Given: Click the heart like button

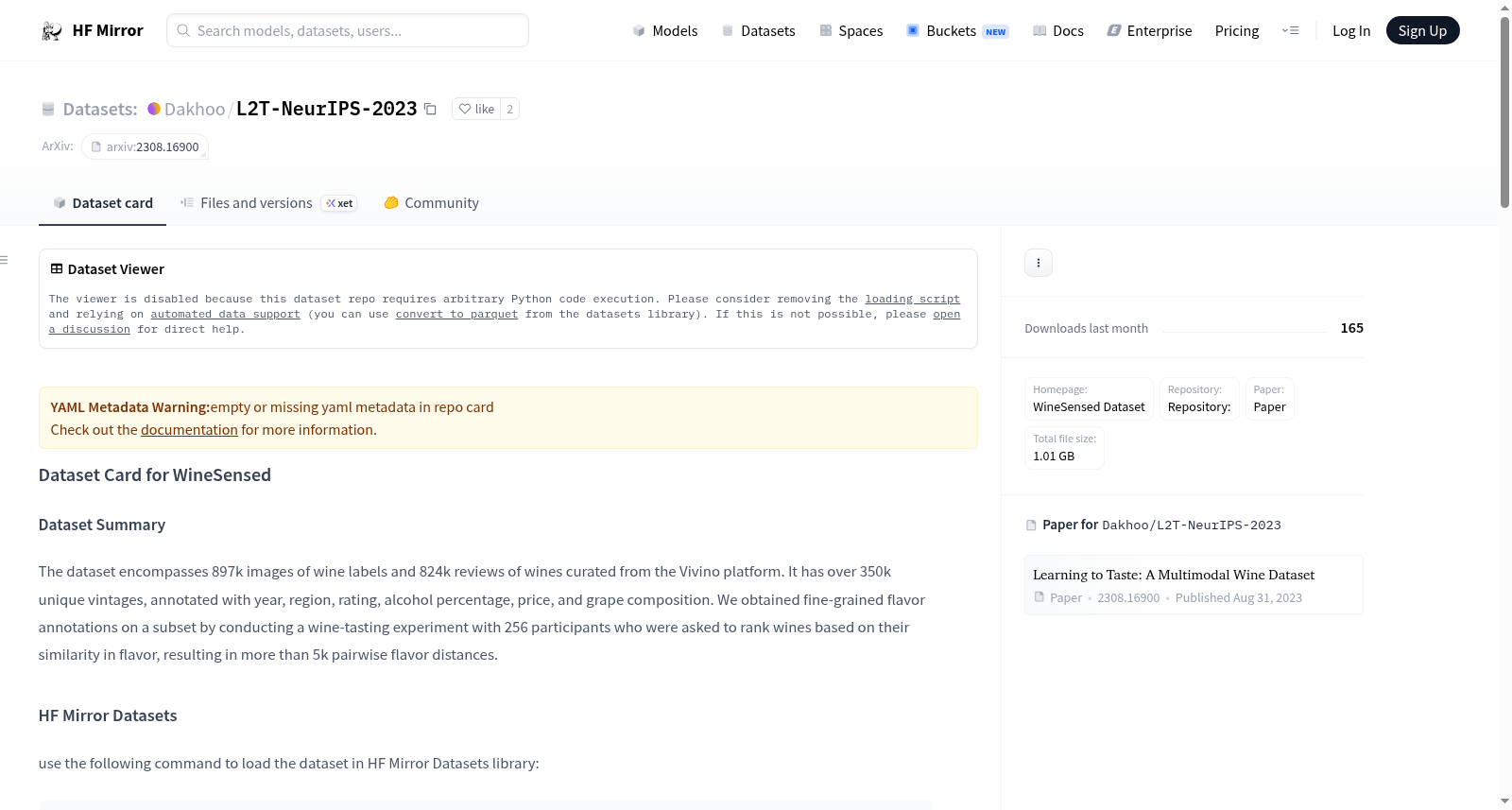Looking at the screenshot, I should tap(476, 109).
